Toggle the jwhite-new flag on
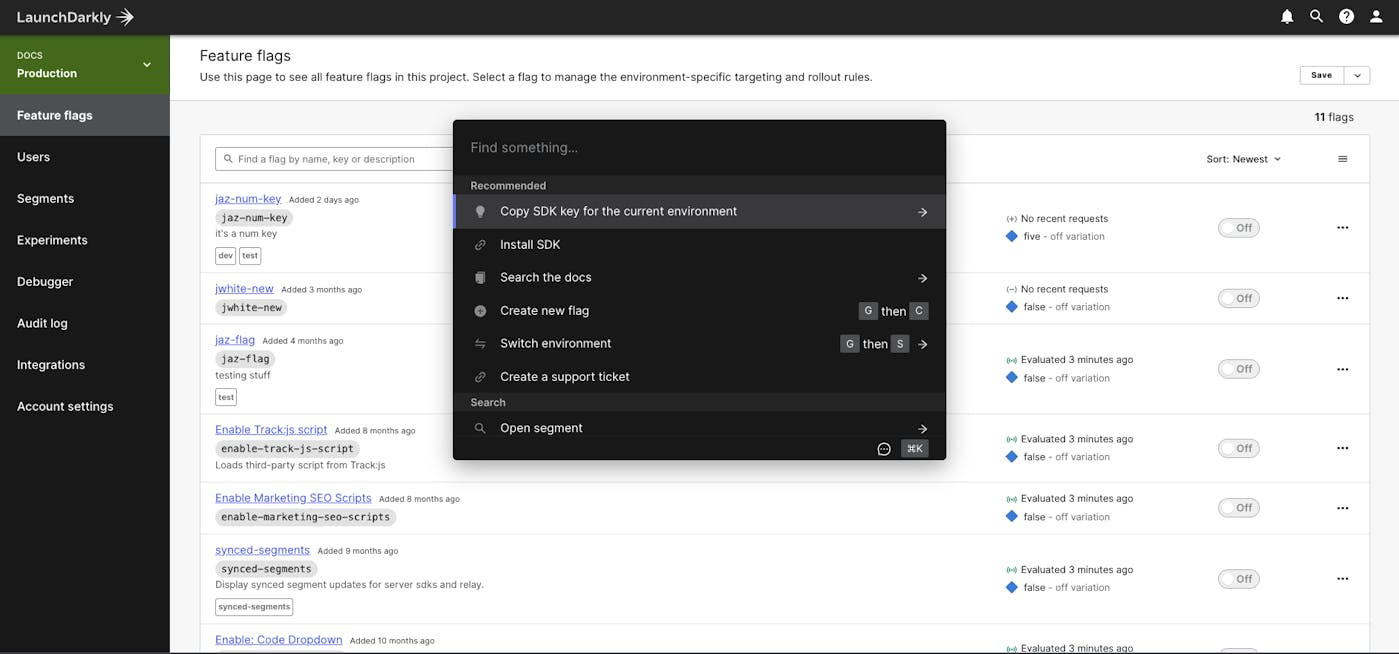The image size is (1399, 654). tap(1239, 298)
